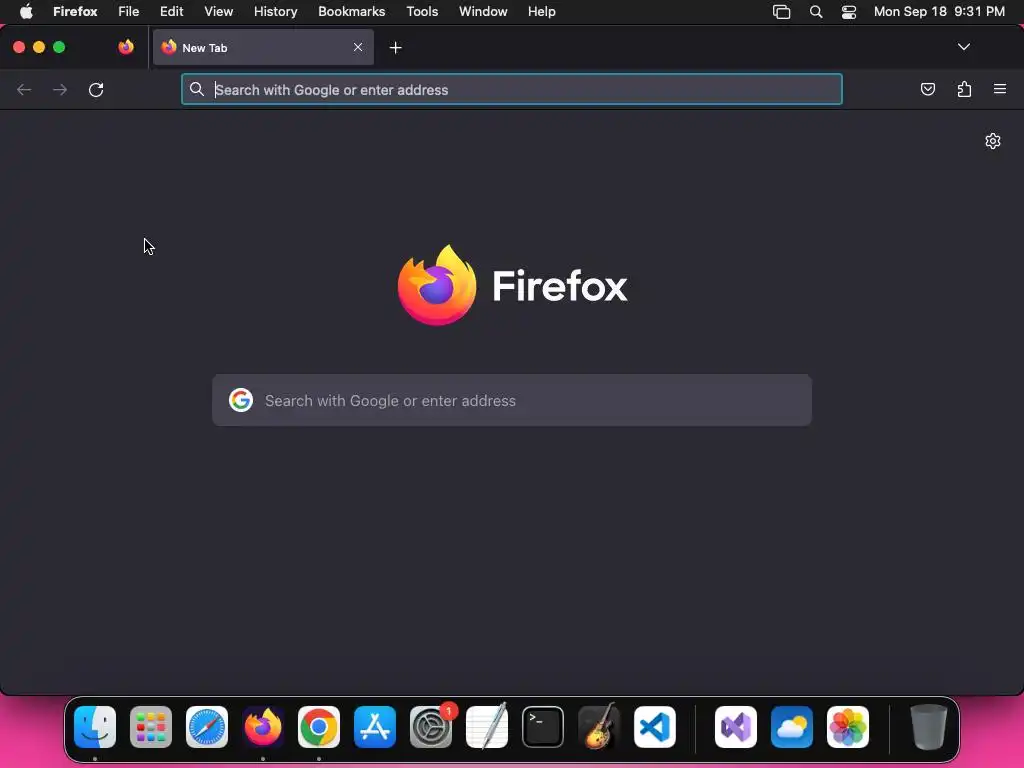
Task: Open the File menu
Action: click(x=129, y=12)
